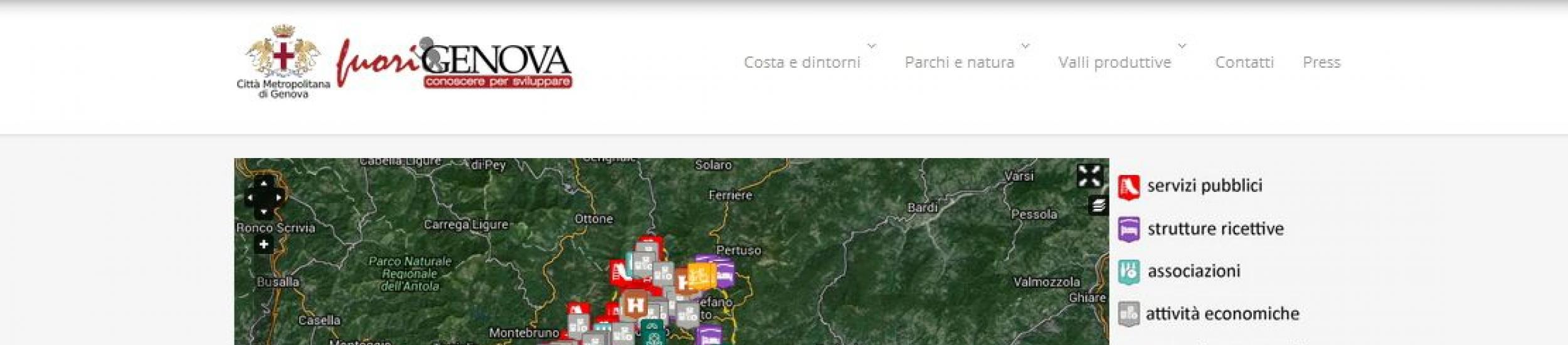Go to the Contatti page

(1244, 62)
